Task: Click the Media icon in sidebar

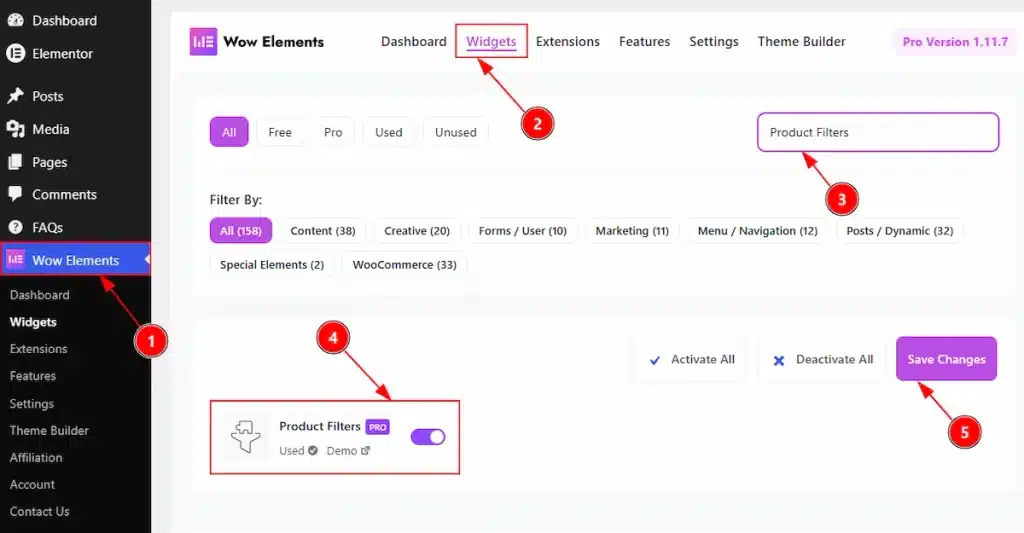Action: (x=15, y=129)
